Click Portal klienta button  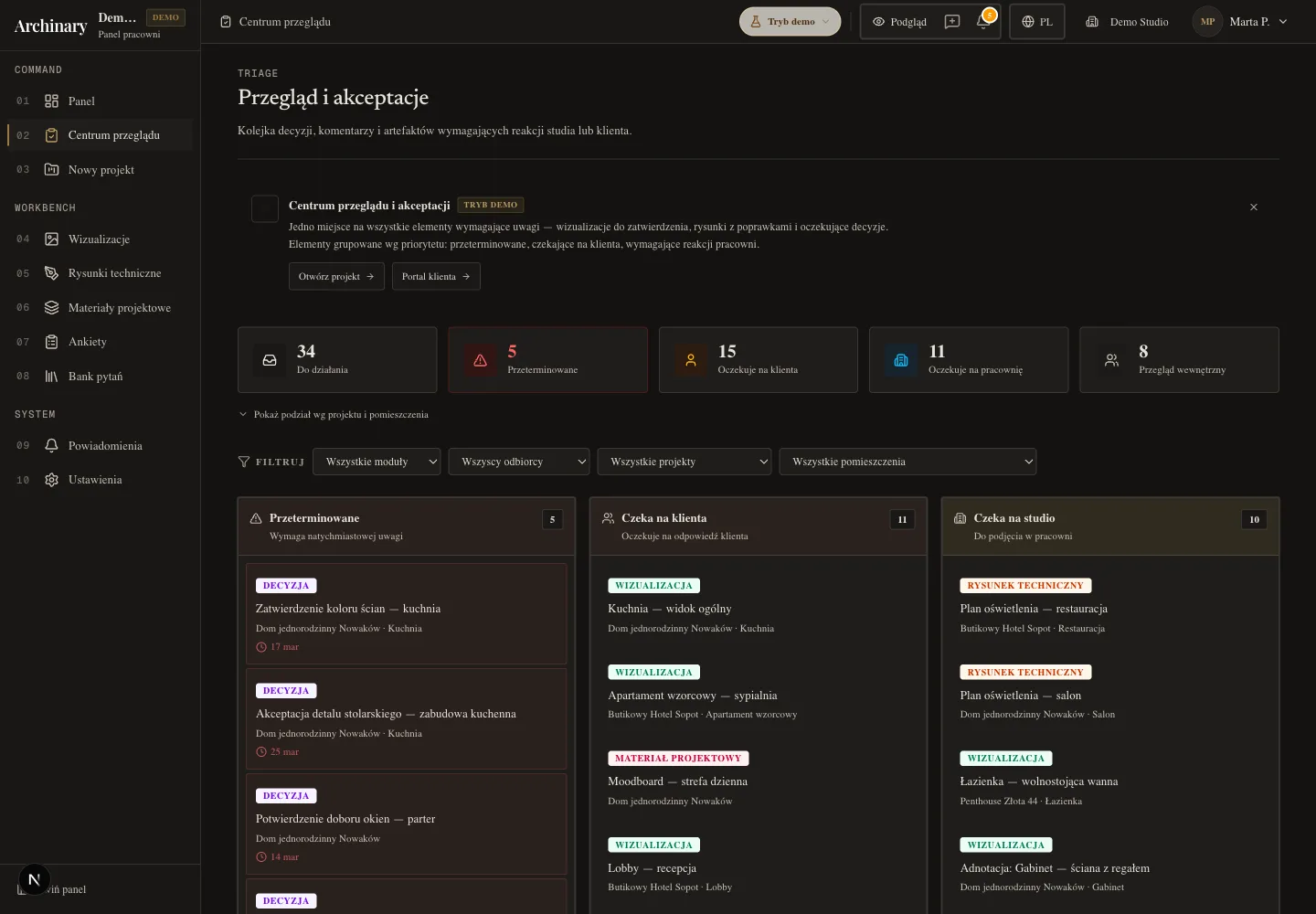pyautogui.click(x=436, y=276)
